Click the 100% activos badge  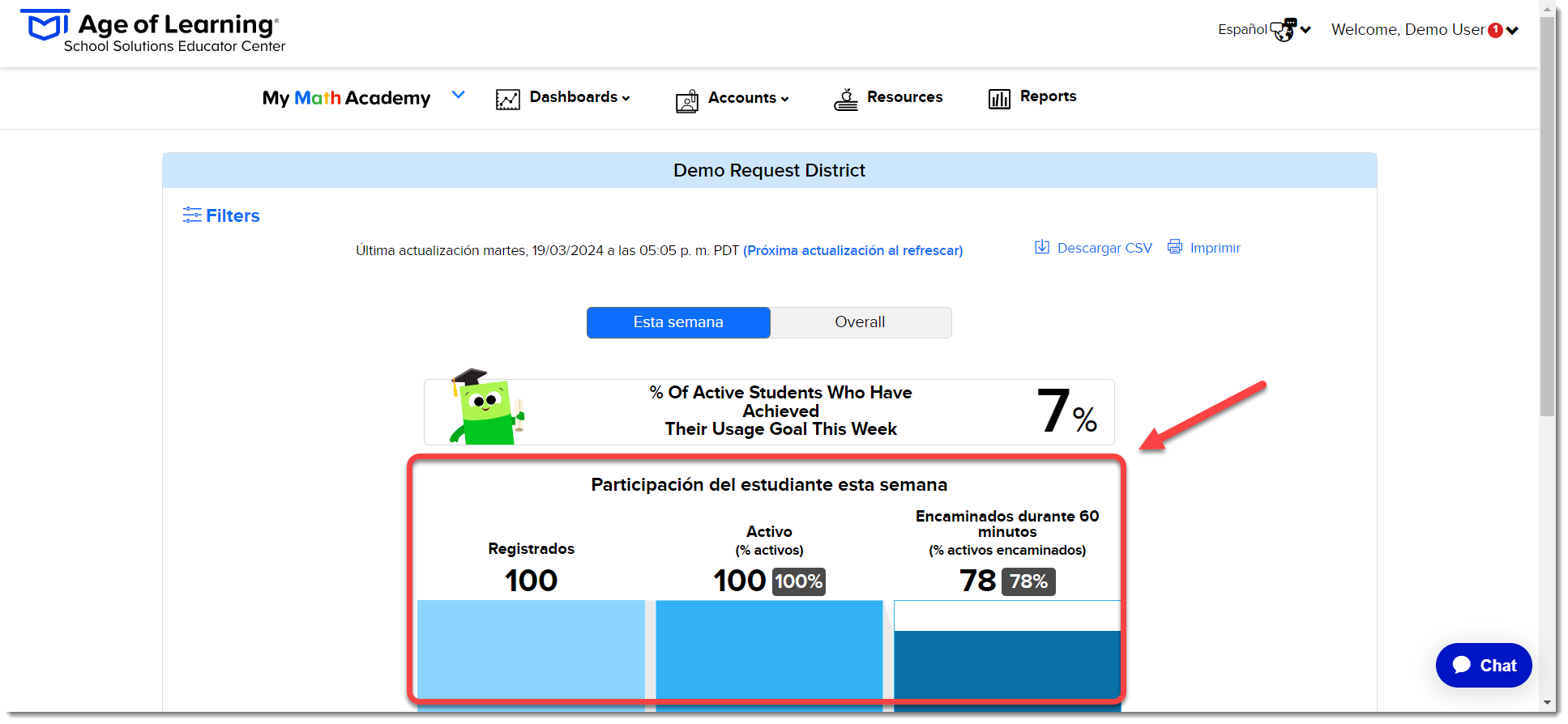798,581
